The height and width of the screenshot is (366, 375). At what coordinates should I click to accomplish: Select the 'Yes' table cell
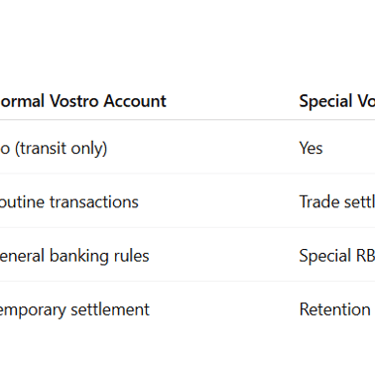(x=311, y=148)
